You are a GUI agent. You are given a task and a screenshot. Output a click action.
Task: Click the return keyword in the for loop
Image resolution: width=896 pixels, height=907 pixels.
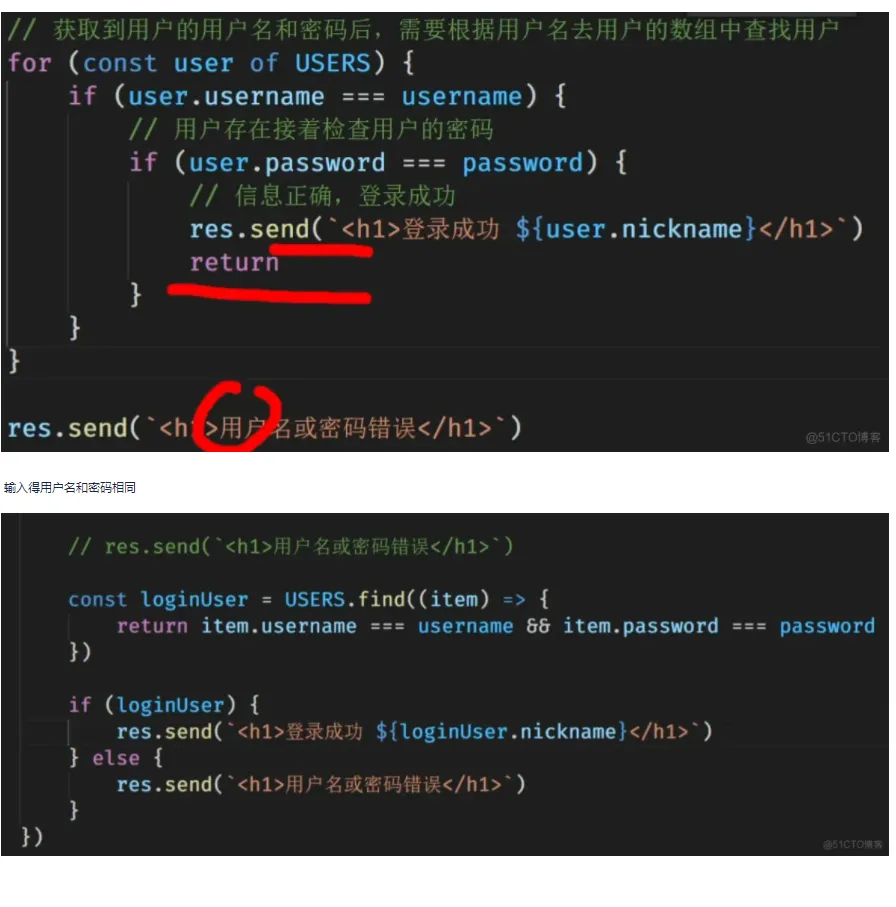point(234,262)
